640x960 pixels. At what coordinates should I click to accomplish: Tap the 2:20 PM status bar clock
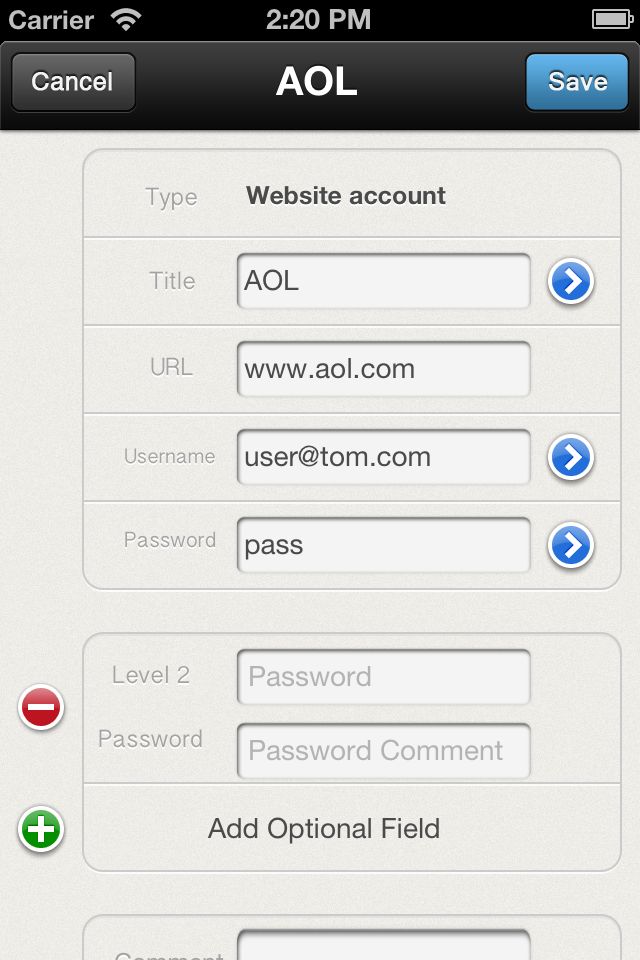(319, 19)
